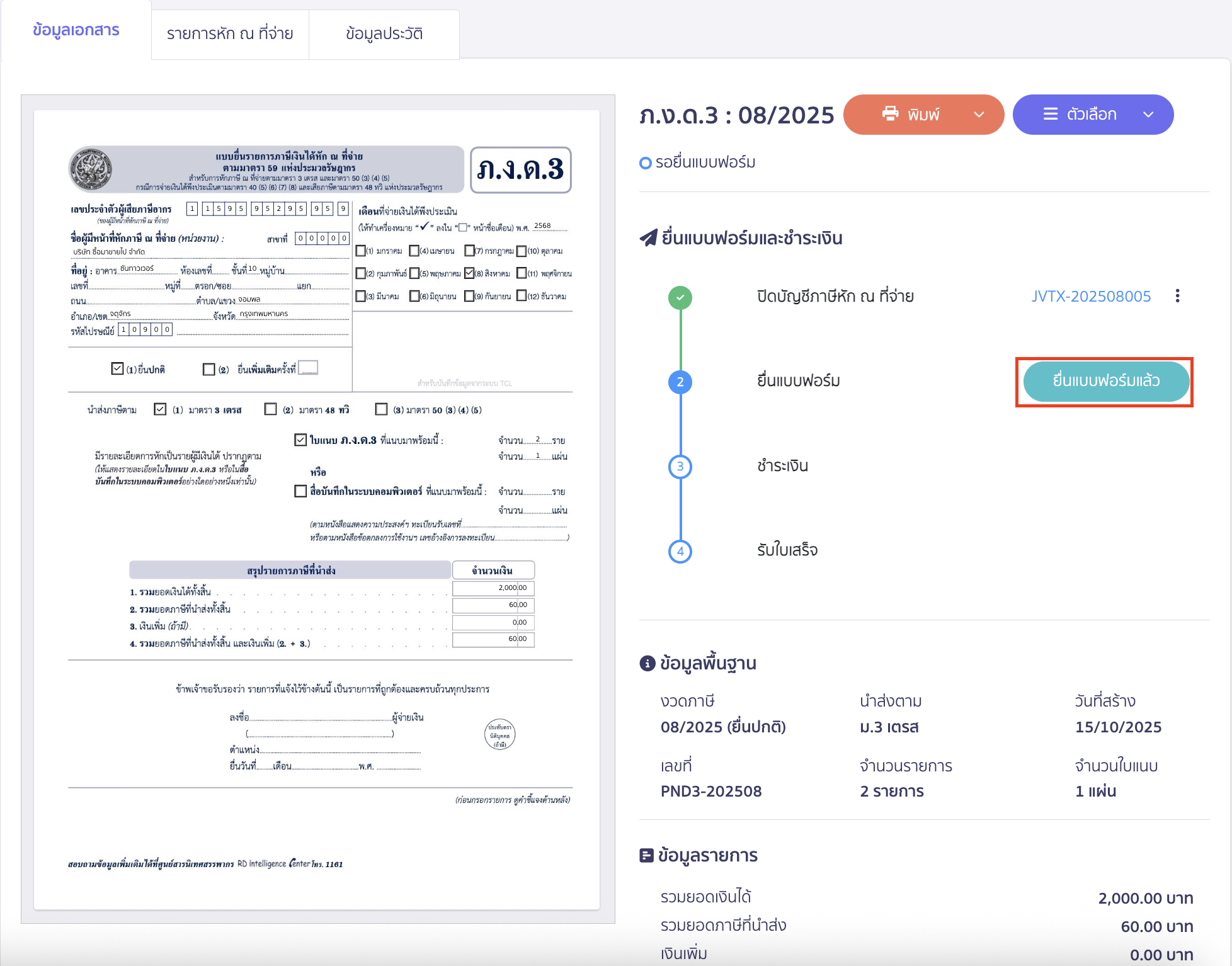
Task: Open the ข้อมูลประวัติ tab
Action: tap(384, 33)
